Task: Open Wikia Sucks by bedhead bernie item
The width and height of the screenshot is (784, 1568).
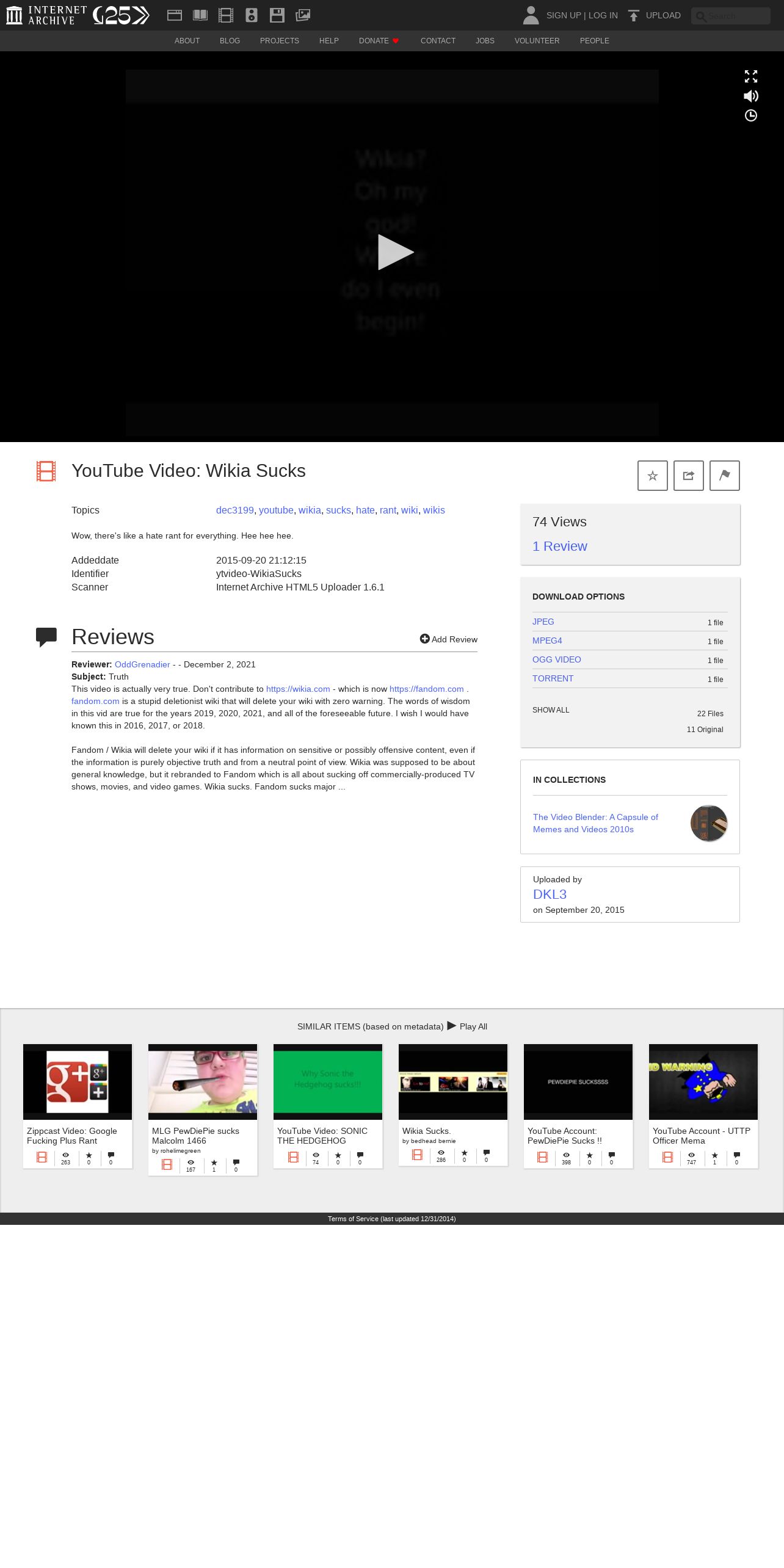Action: (453, 1105)
